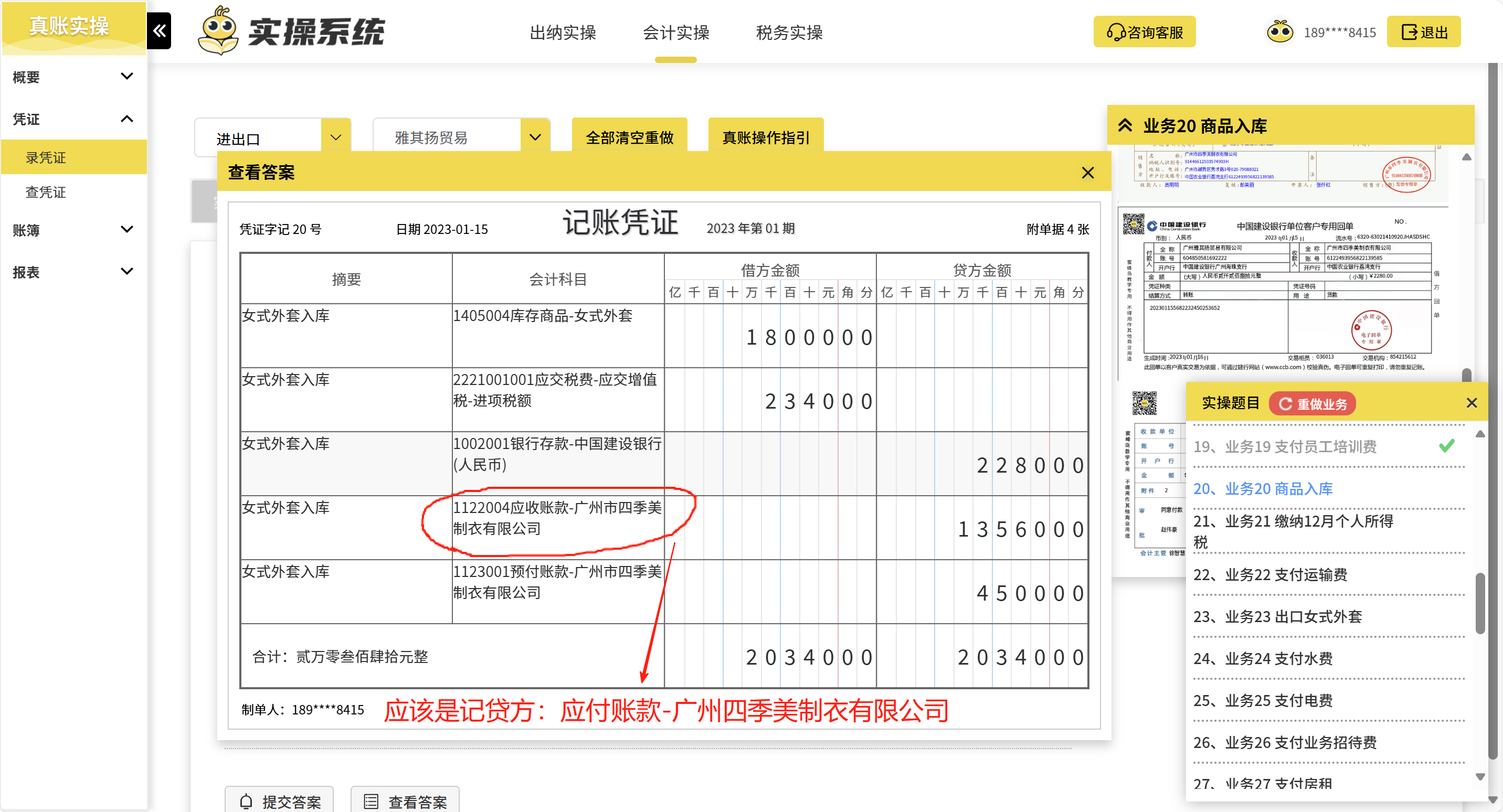Screen dimensions: 1503x812
Task: Open the 雅其扬贸易 company dropdown
Action: point(535,137)
